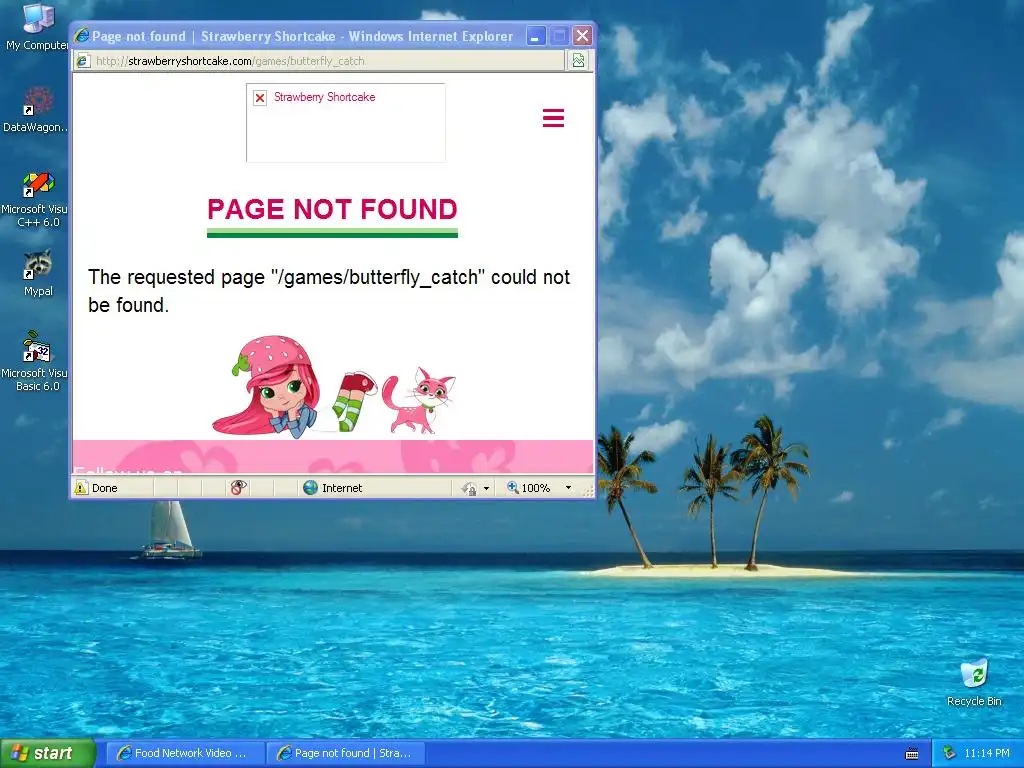Click the IE logo in title bar
This screenshot has height=768, width=1024.
click(x=82, y=35)
